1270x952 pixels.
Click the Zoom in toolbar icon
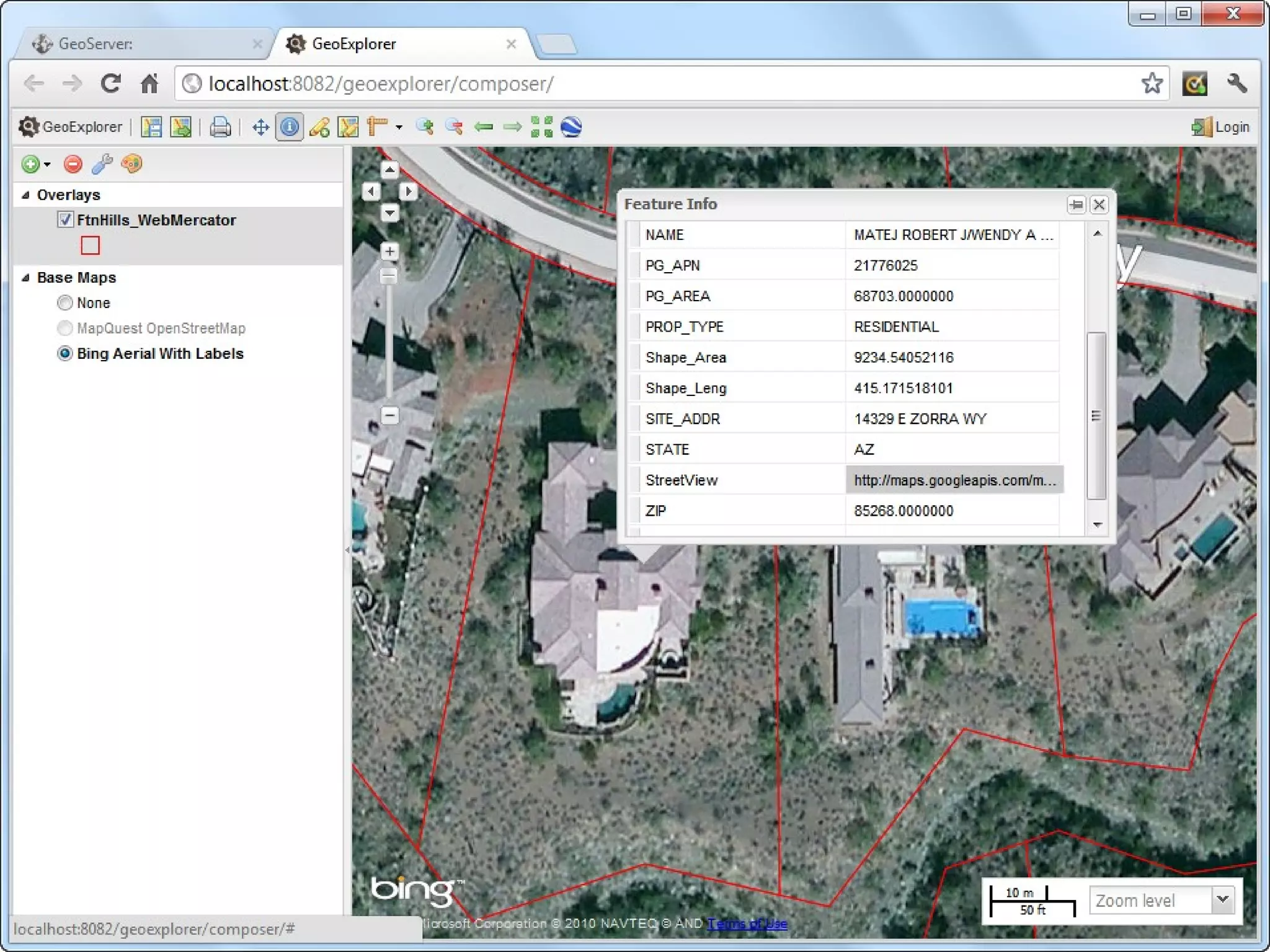pyautogui.click(x=425, y=127)
